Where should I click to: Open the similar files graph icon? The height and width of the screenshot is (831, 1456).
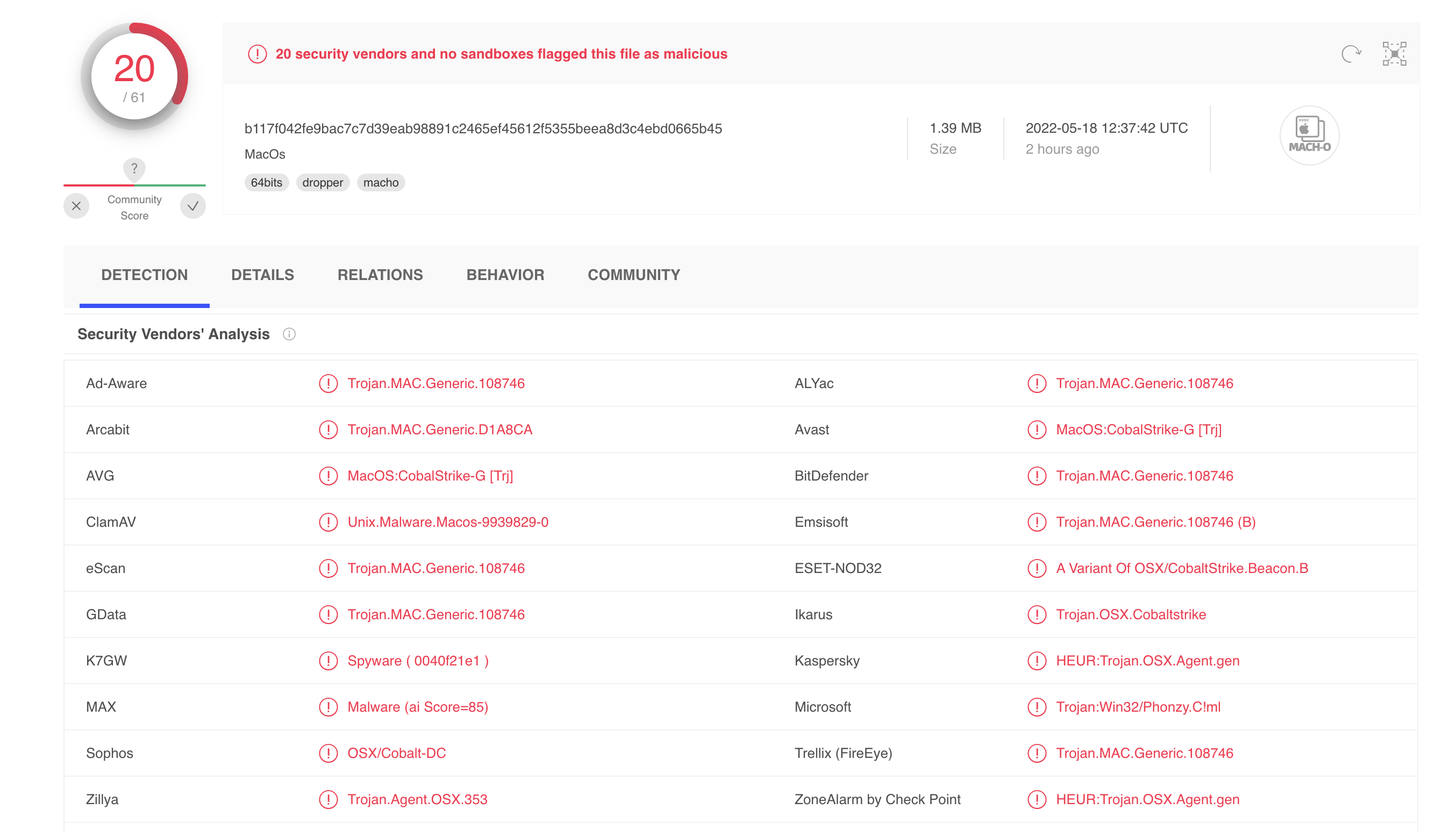point(1394,54)
